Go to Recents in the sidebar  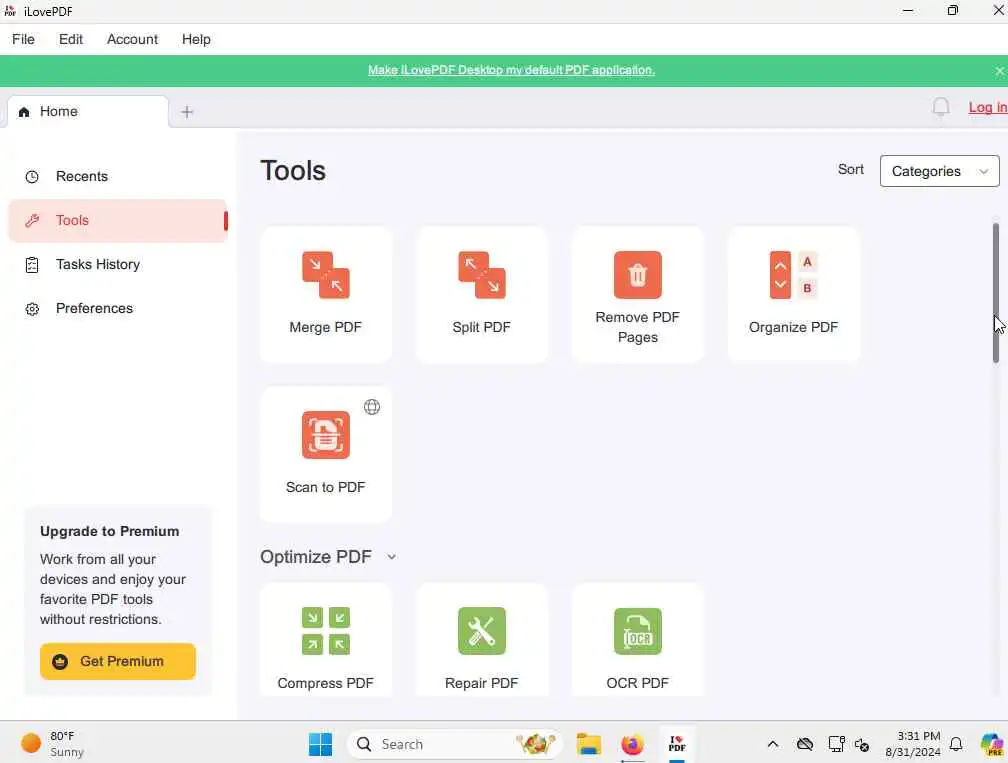click(x=118, y=177)
